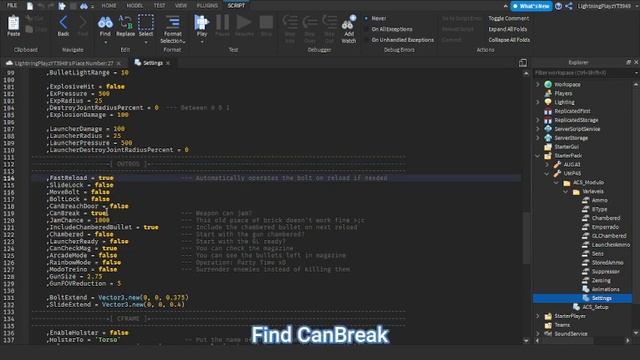The width and height of the screenshot is (640, 360).
Task: Click the script editor split-view icon
Action: coord(523,62)
